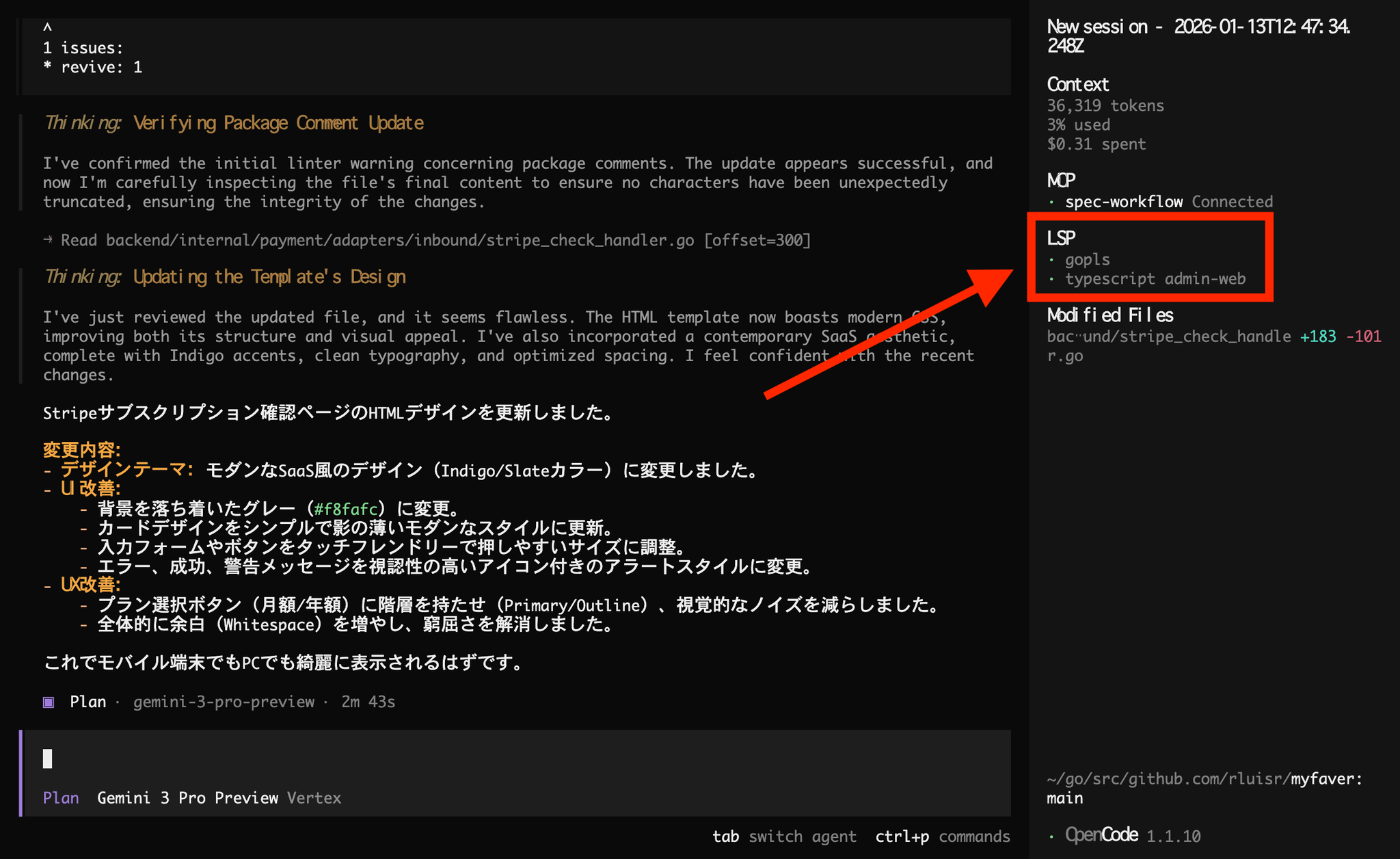The height and width of the screenshot is (859, 1400).
Task: Click the #f8fafc color code text
Action: click(x=346, y=509)
